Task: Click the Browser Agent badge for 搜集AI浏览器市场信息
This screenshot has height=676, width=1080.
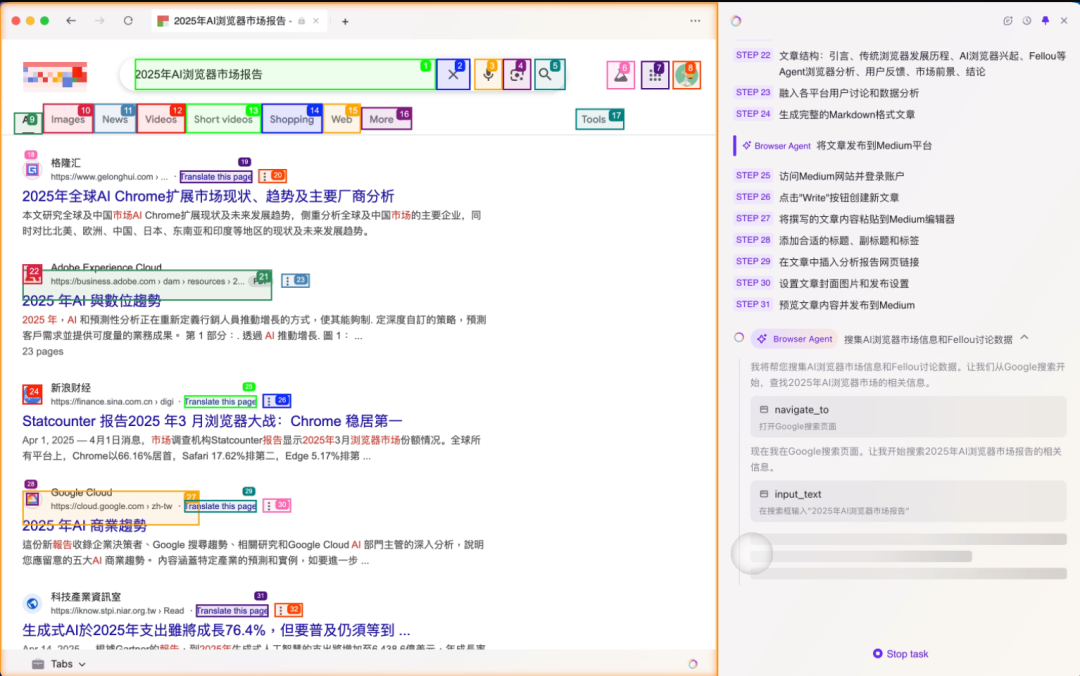Action: pyautogui.click(x=794, y=339)
